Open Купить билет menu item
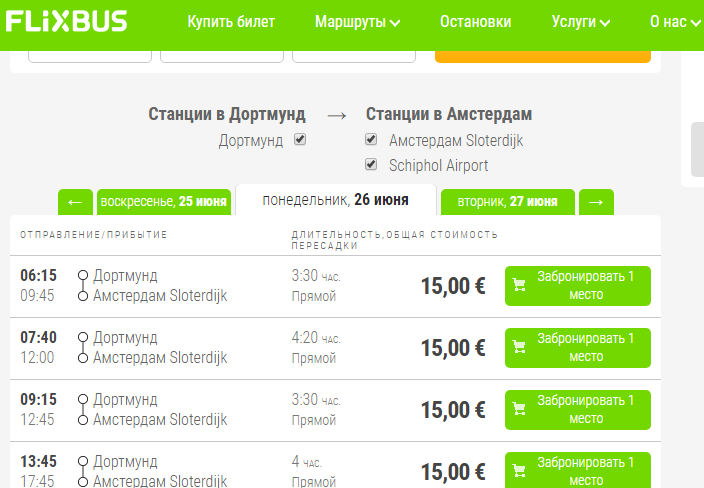Viewport: 704px width, 488px height. [x=231, y=22]
